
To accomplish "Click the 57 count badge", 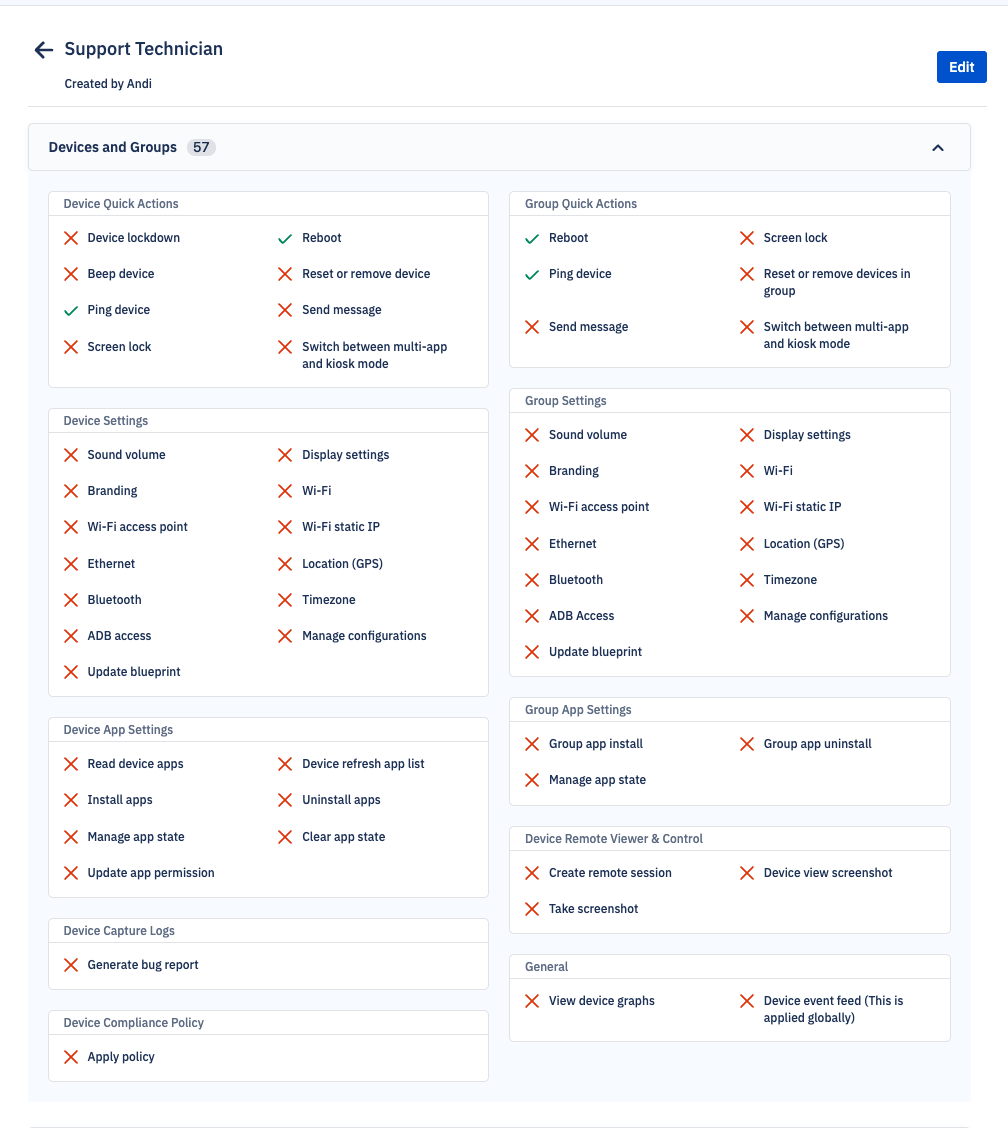I will 201,147.
